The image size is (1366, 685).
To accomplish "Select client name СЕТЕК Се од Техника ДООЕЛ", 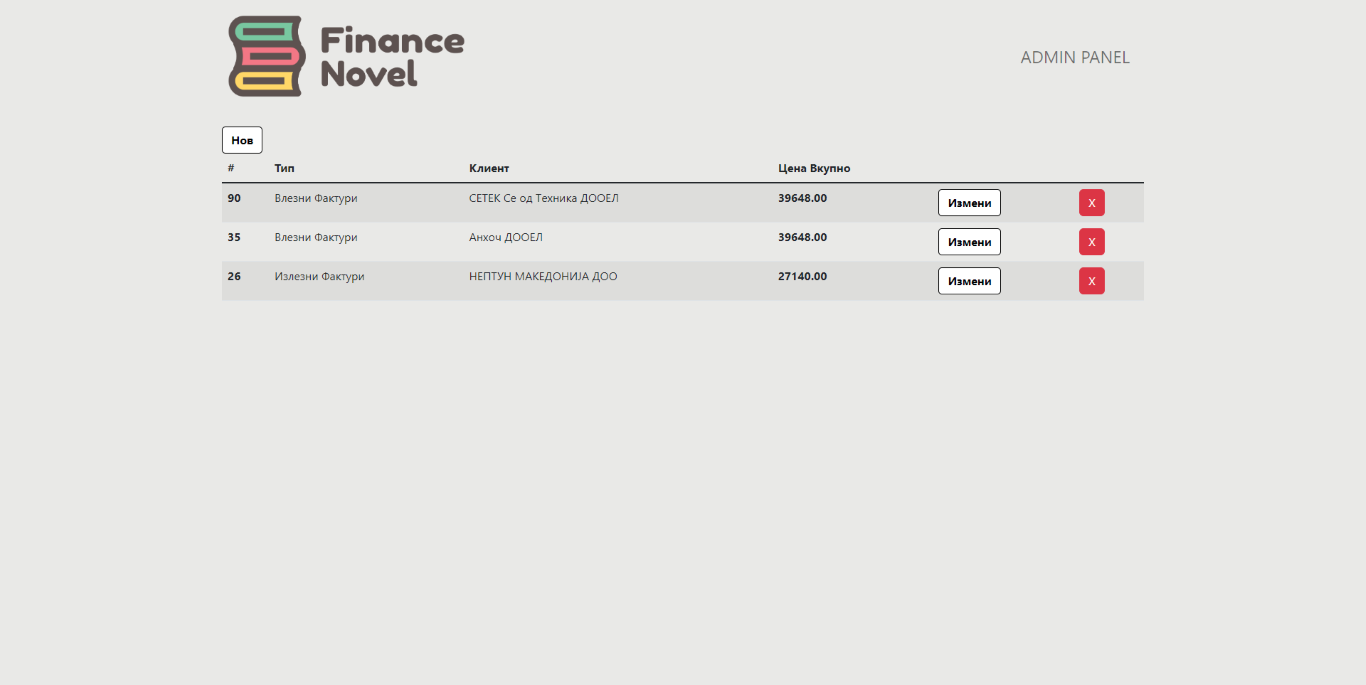I will [x=543, y=198].
